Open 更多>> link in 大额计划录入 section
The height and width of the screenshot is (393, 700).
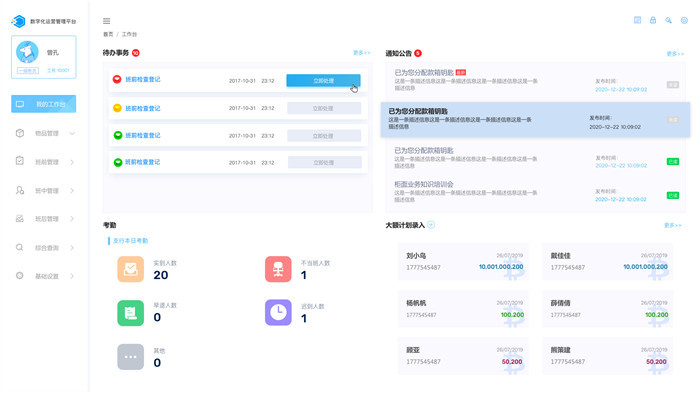click(672, 225)
